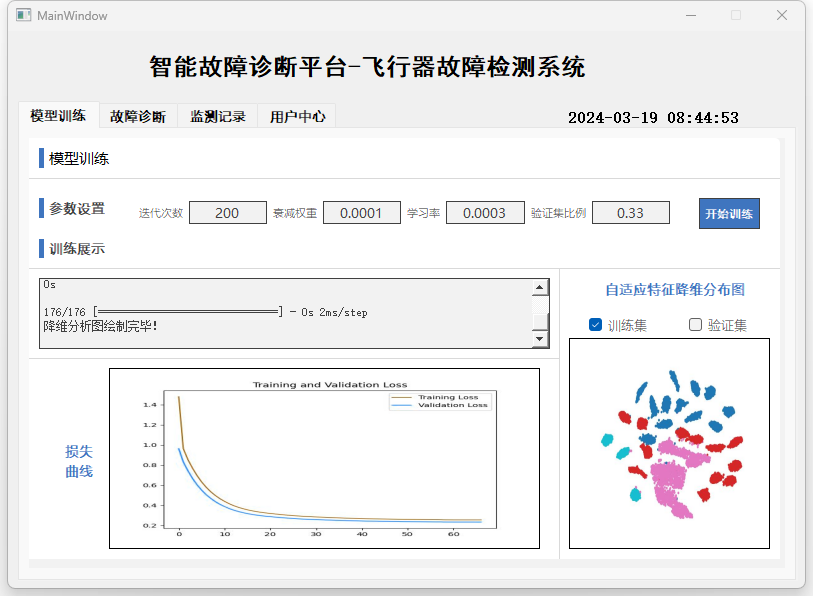
Task: Minimize the MainWindow window
Action: pyautogui.click(x=691, y=16)
